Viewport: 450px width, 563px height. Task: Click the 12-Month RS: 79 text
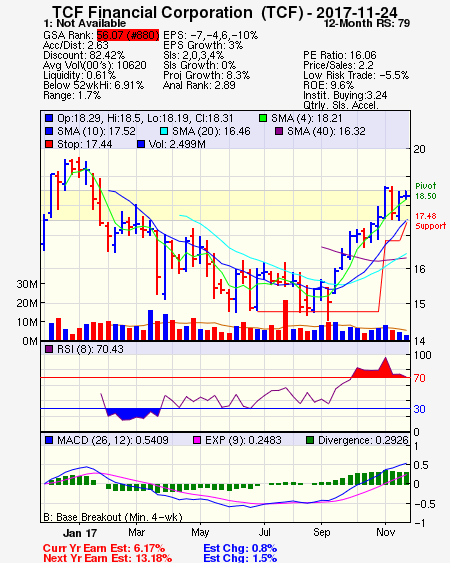pyautogui.click(x=367, y=23)
